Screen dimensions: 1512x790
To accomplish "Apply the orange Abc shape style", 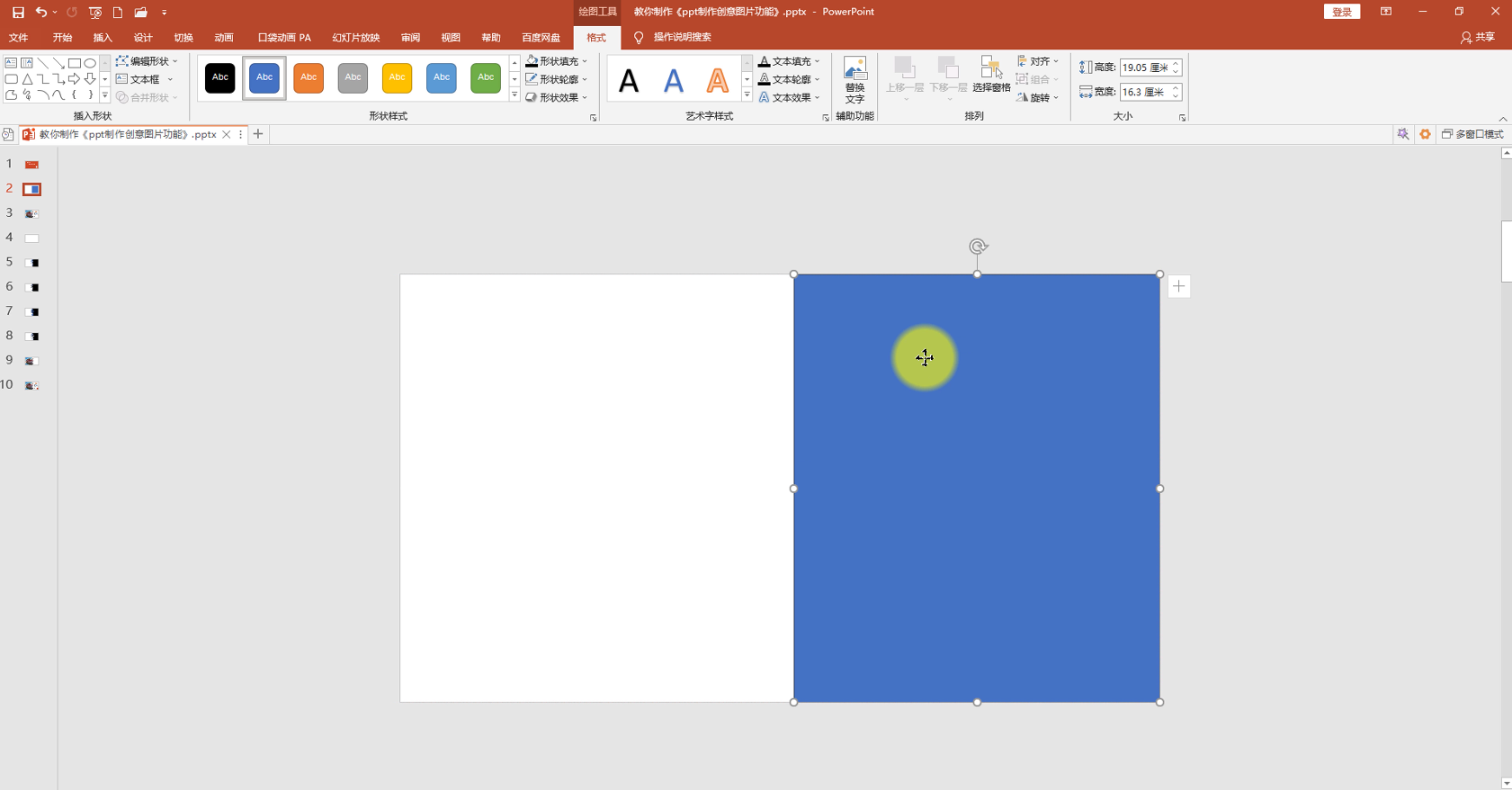I will click(x=309, y=77).
